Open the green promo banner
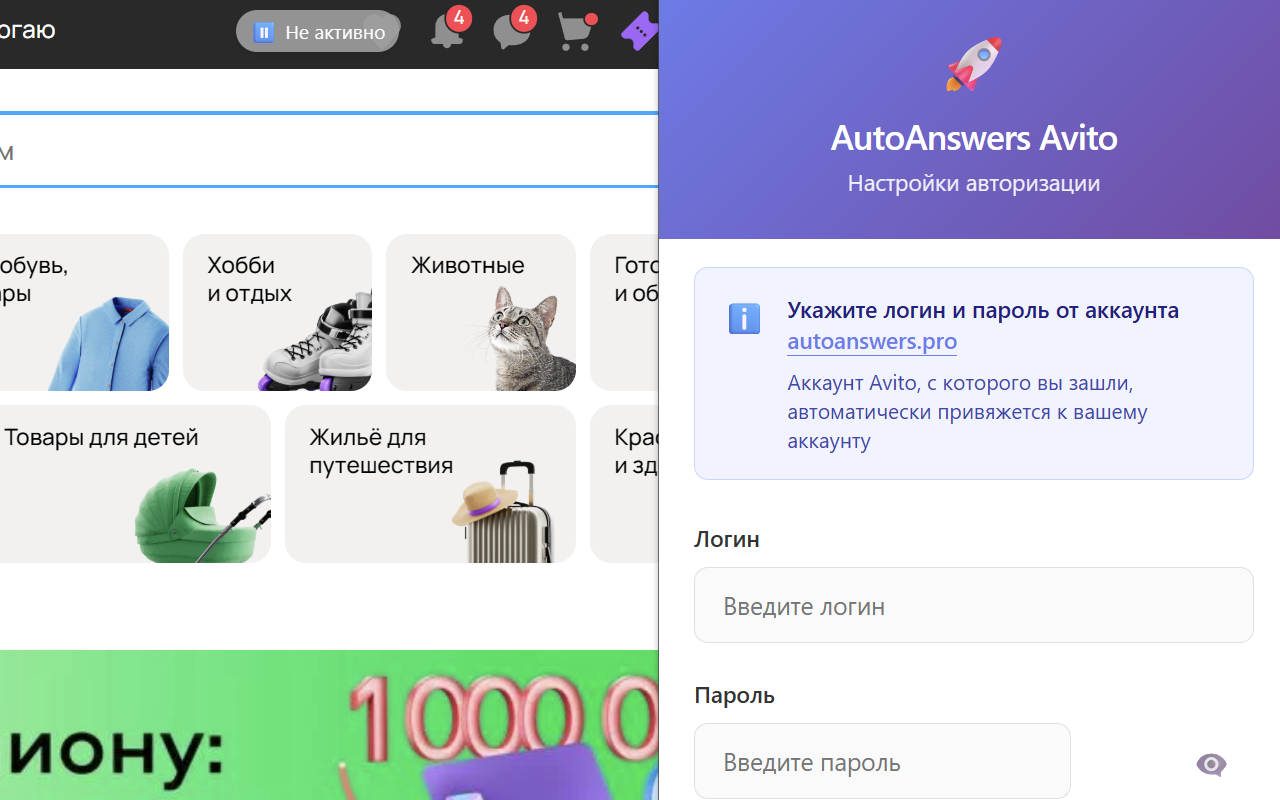This screenshot has height=800, width=1280. 329,725
